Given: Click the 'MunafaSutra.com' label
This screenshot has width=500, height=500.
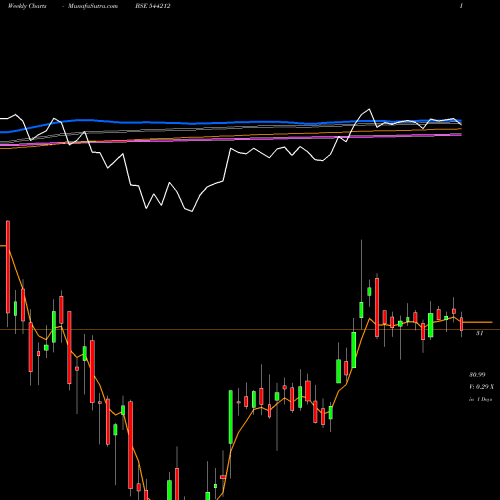Looking at the screenshot, I should (x=93, y=6).
